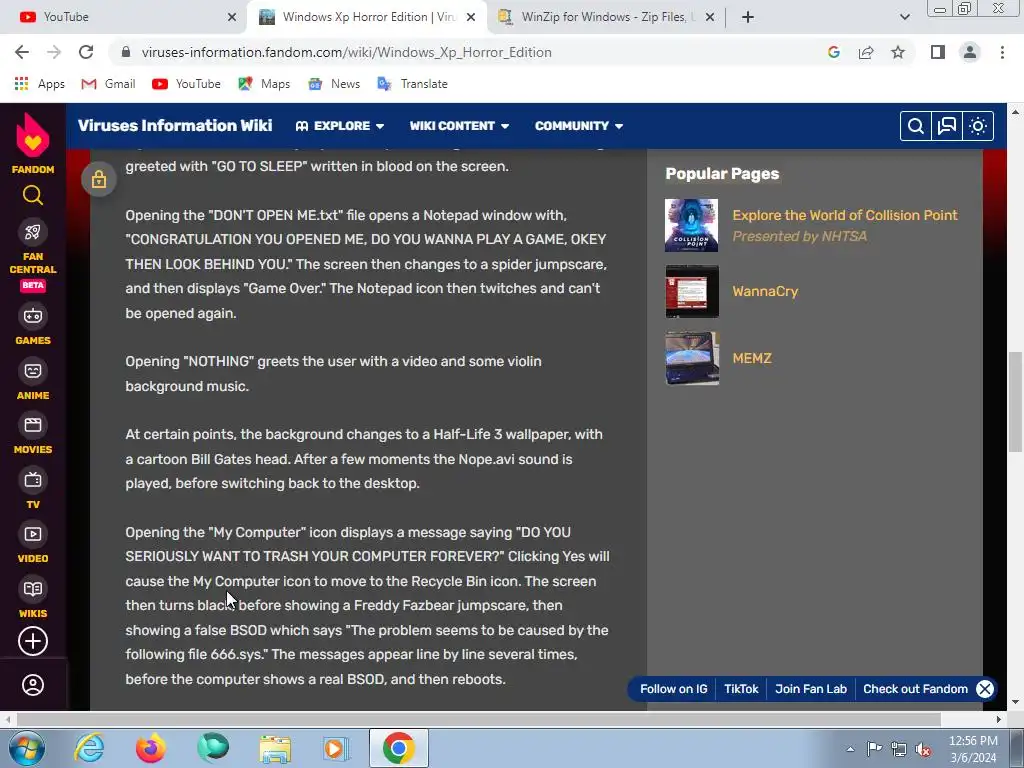Open the wiki Discuss speech bubble icon
This screenshot has height=768, width=1024.
pos(947,126)
